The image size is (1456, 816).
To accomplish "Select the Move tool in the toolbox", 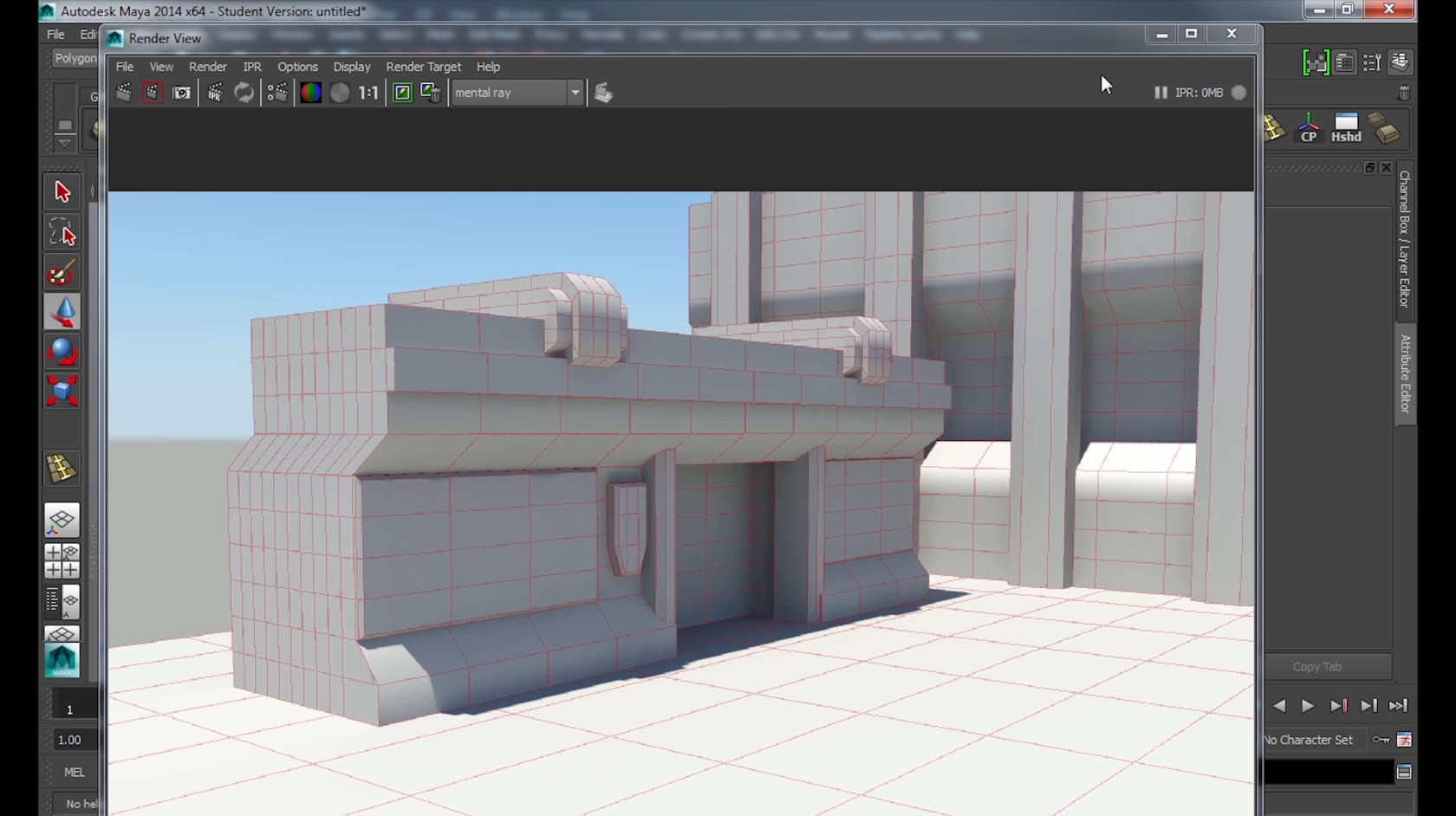I will [62, 313].
